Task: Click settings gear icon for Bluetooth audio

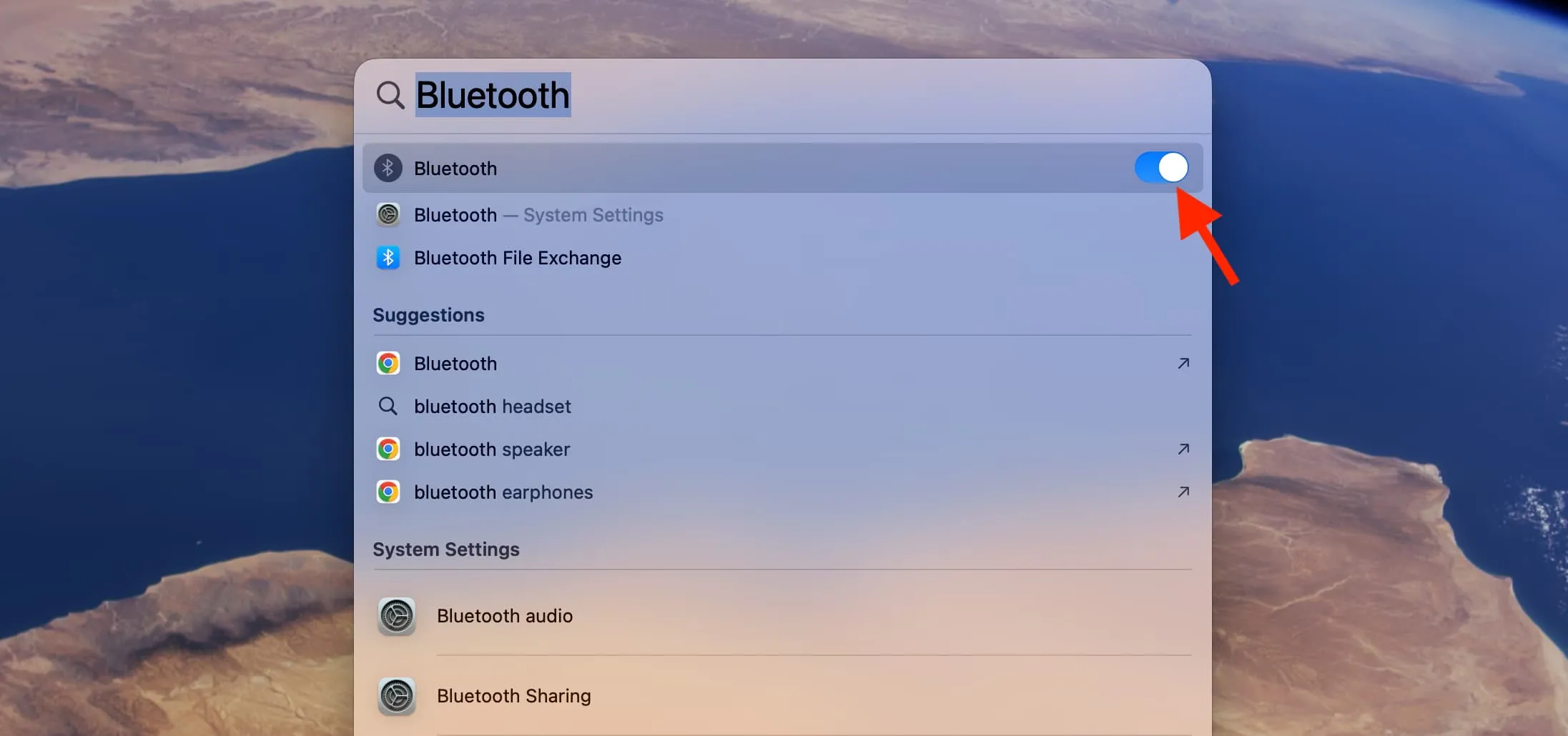Action: (397, 616)
